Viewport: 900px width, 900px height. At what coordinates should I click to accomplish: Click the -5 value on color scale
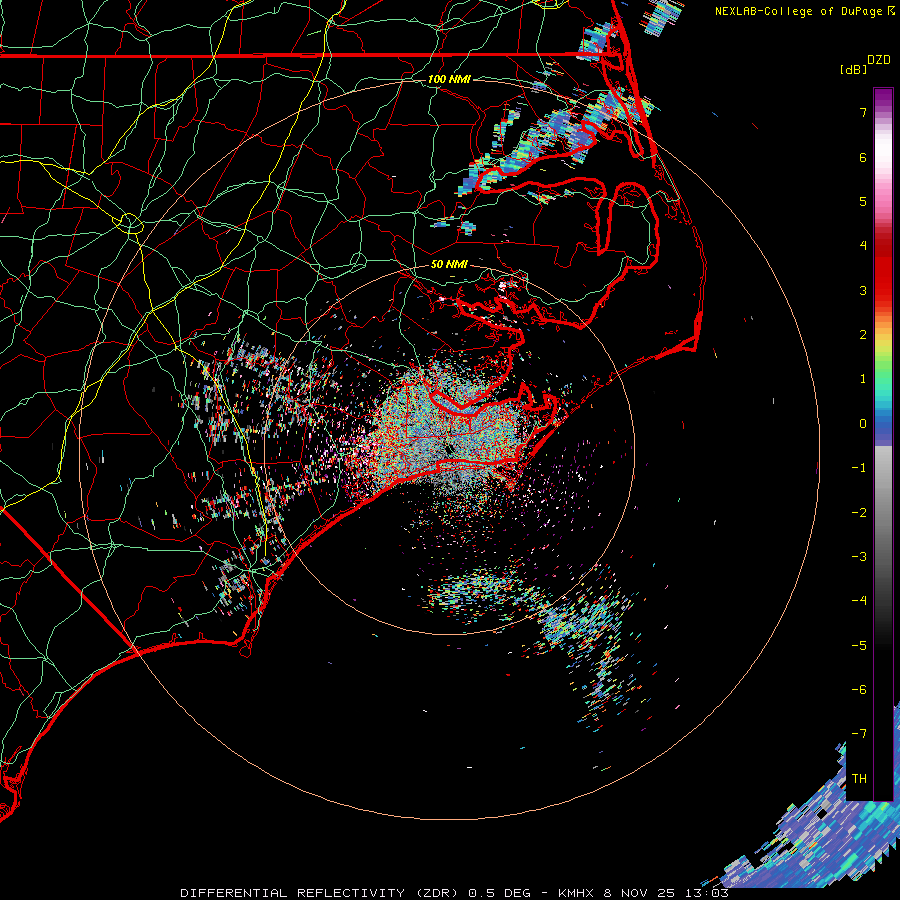pos(859,646)
